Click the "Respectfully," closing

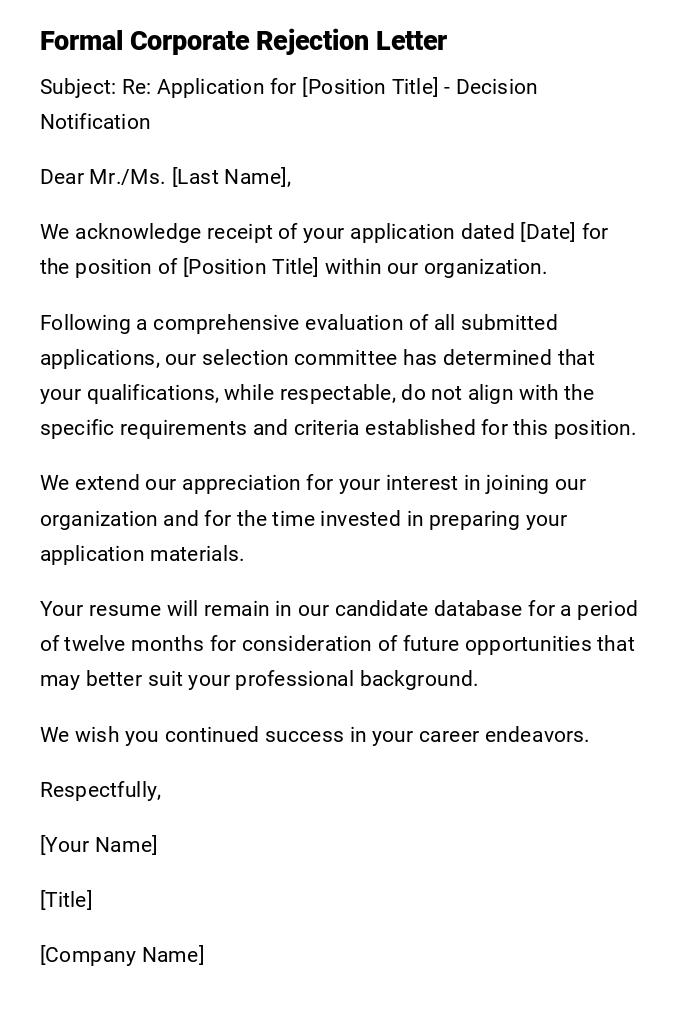click(x=100, y=790)
